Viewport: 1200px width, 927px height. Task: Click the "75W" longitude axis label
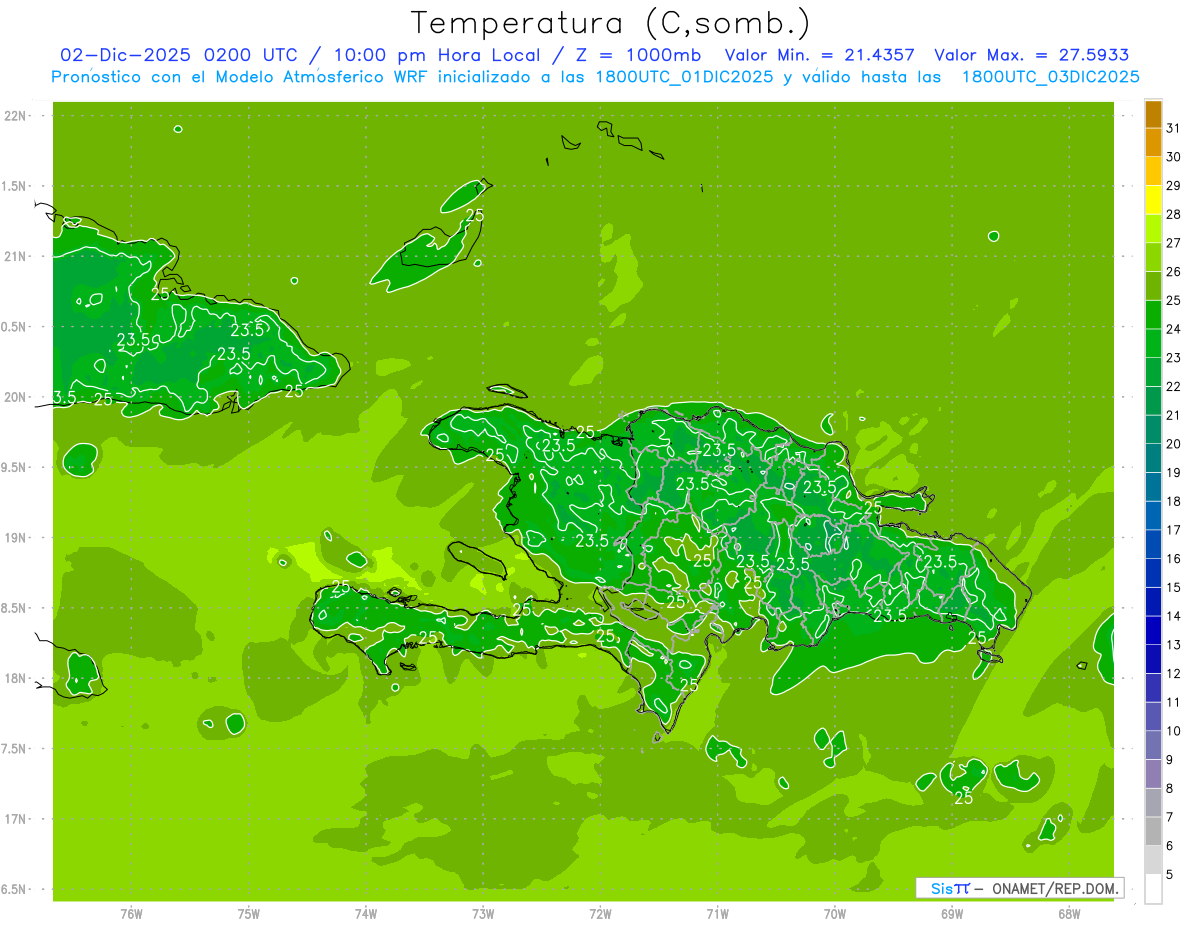tap(249, 914)
